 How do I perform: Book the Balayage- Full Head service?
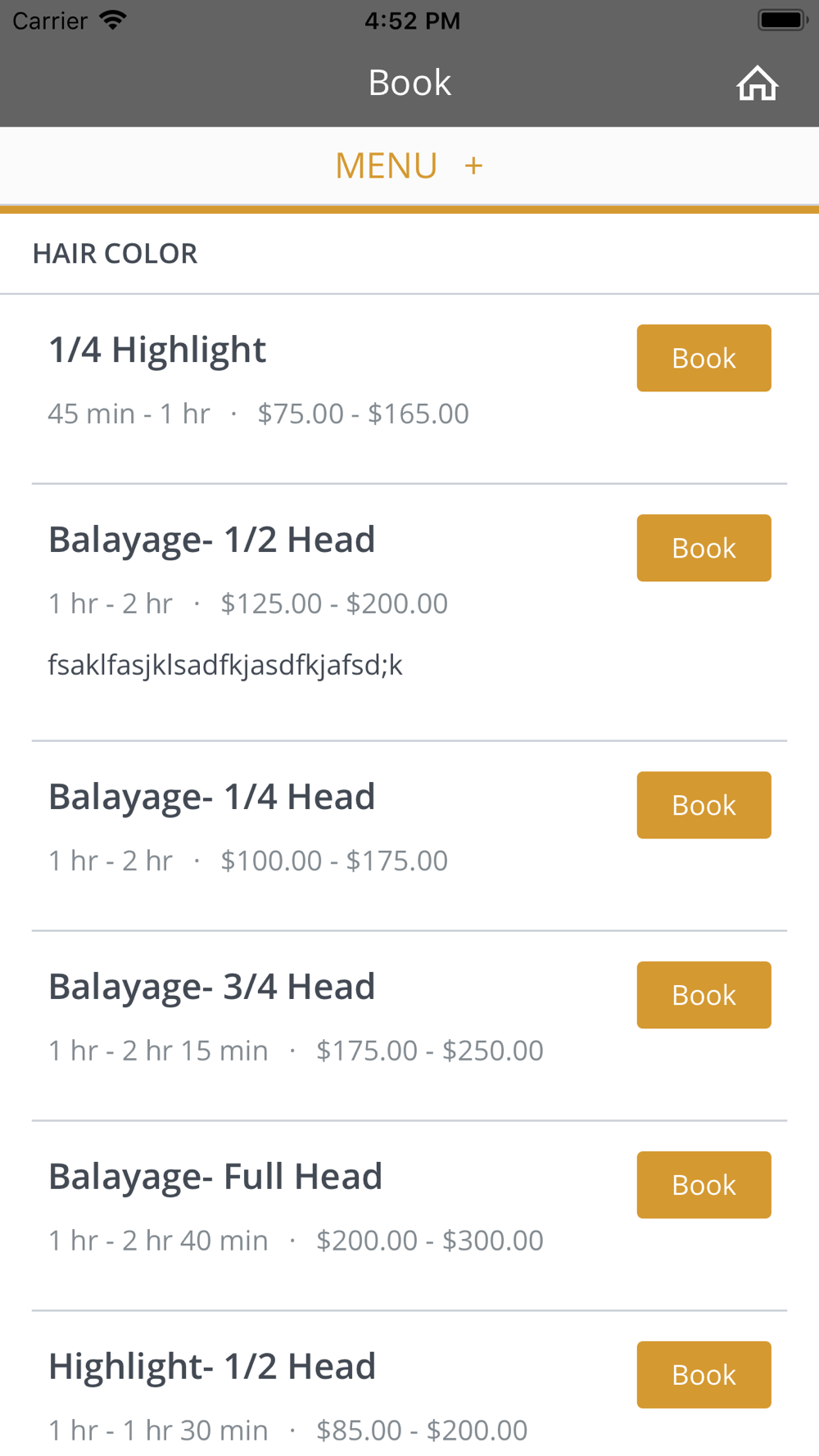click(704, 1185)
